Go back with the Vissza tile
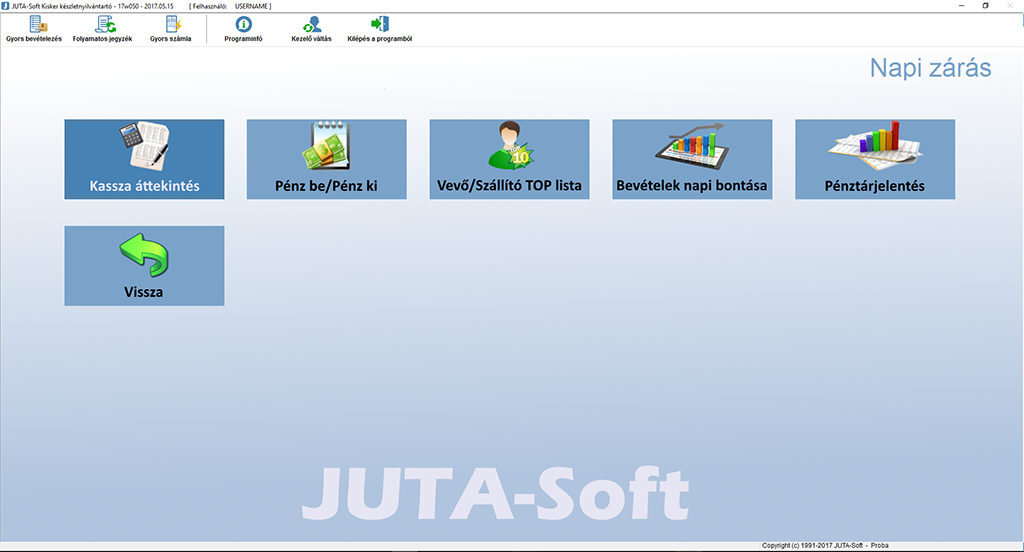Screen dimensions: 1024x552 click(x=144, y=266)
